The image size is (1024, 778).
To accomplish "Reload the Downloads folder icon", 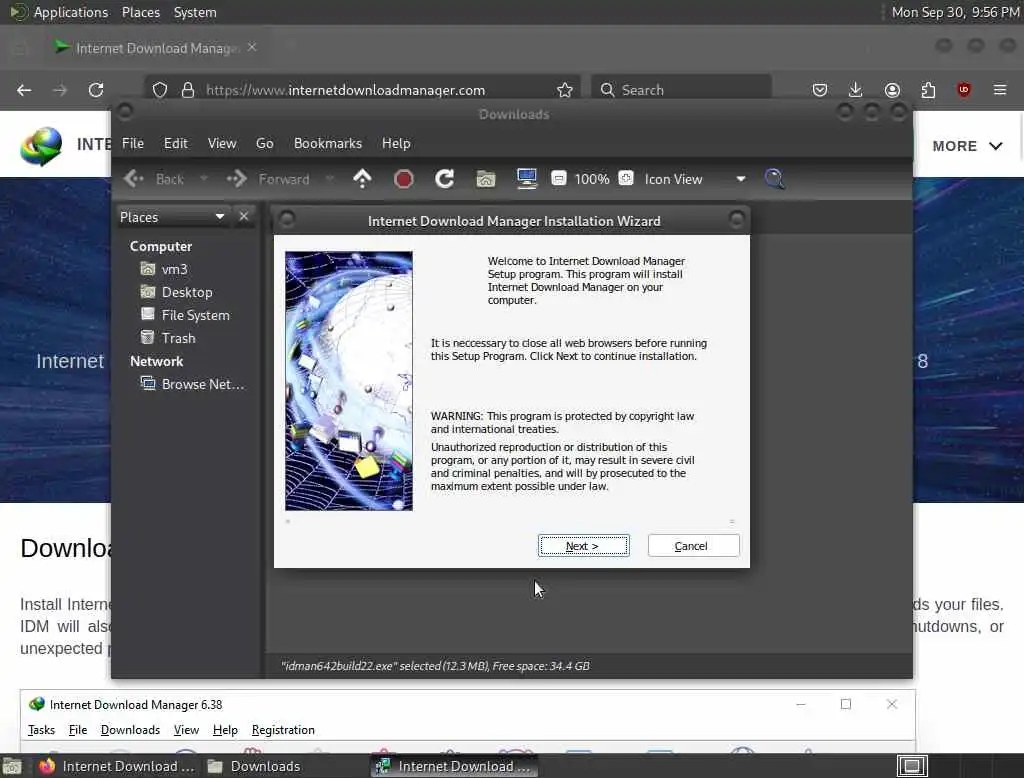I will (x=445, y=178).
